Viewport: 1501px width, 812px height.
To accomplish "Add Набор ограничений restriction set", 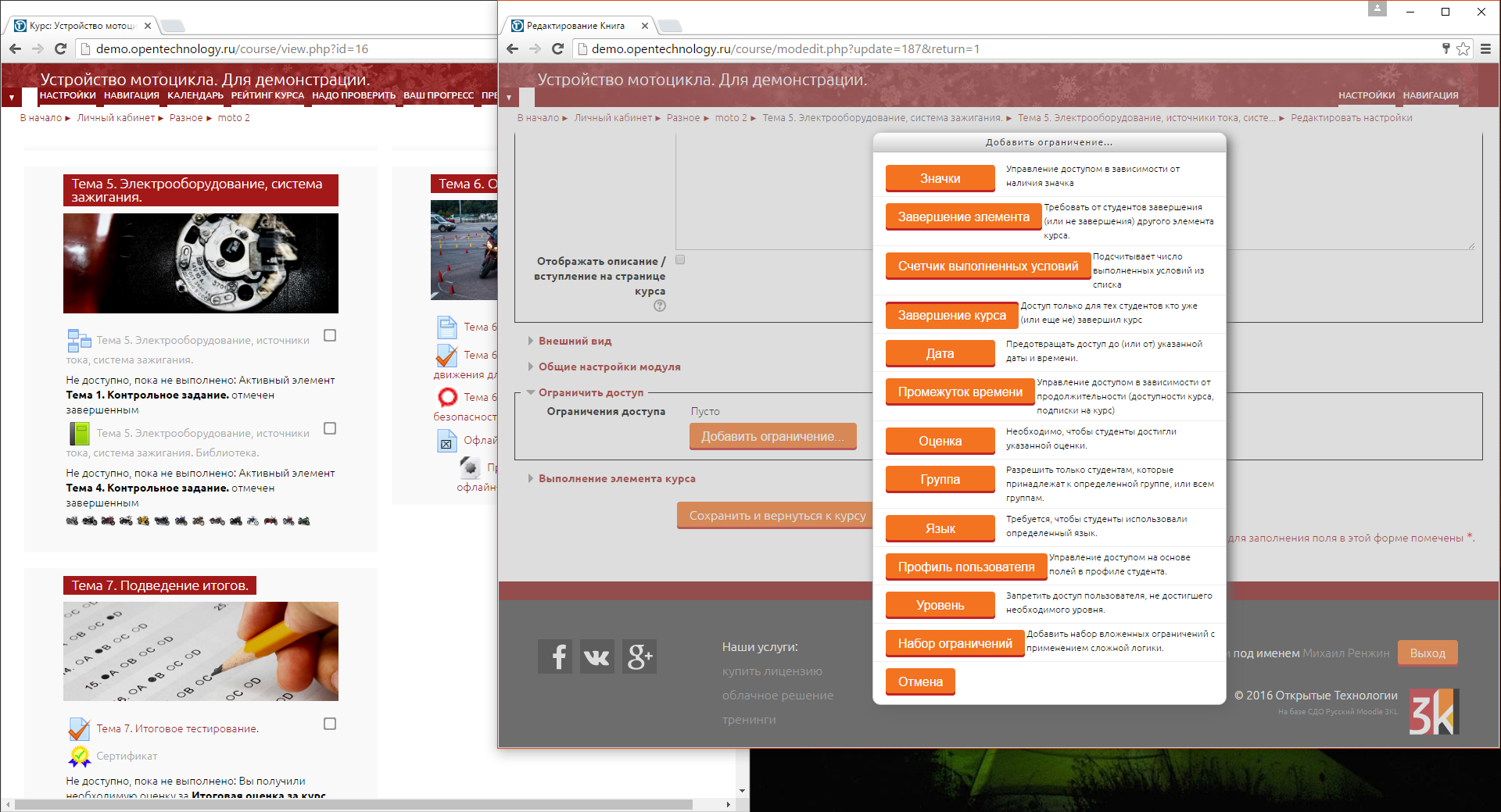I will point(955,643).
